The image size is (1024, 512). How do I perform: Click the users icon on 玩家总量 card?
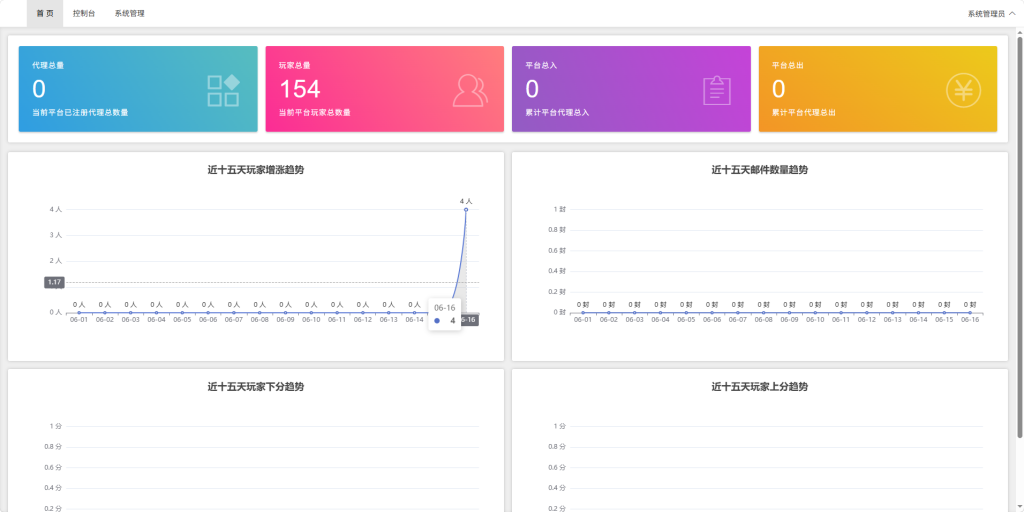pos(470,91)
